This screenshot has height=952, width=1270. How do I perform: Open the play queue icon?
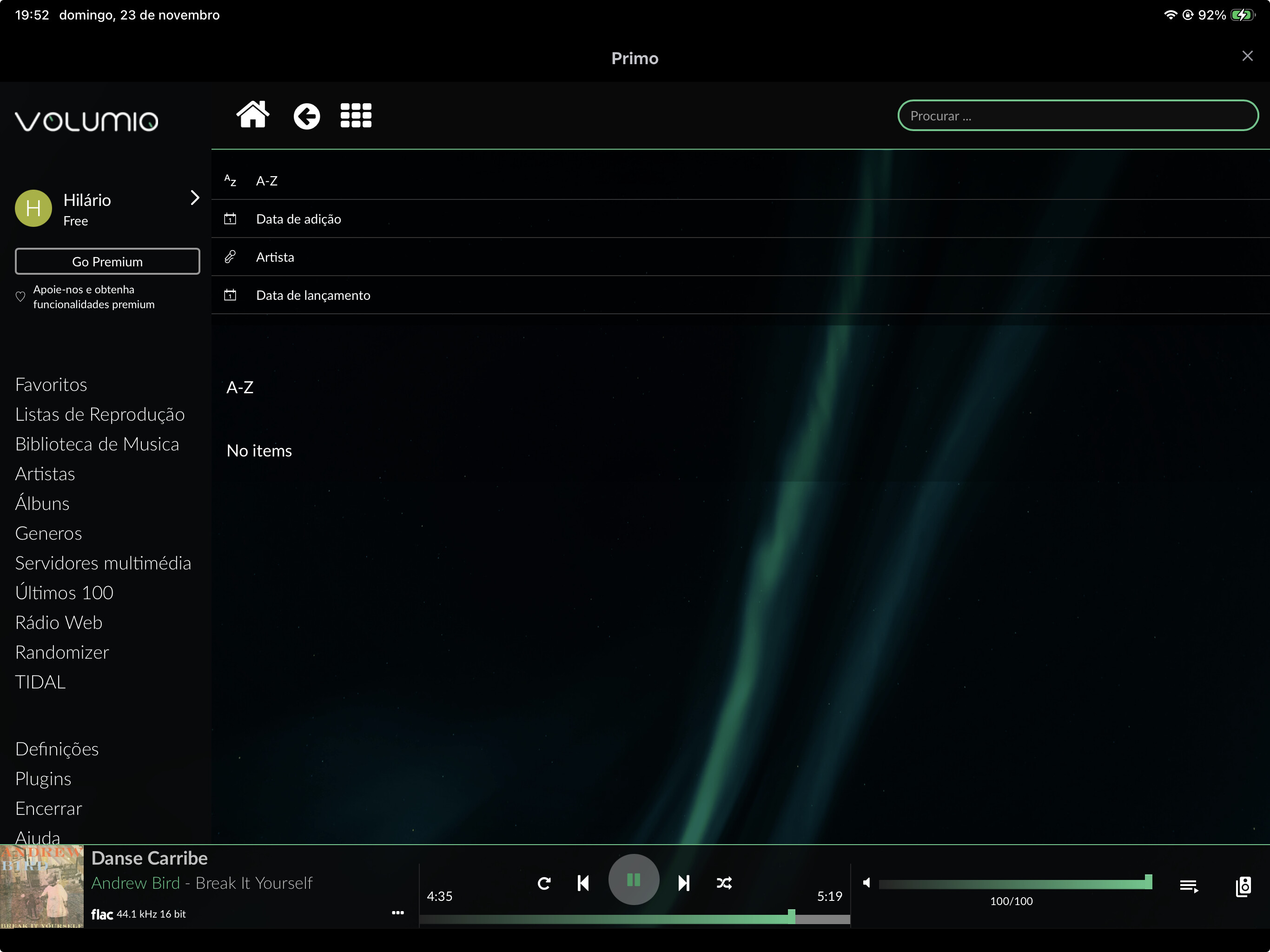point(1189,886)
